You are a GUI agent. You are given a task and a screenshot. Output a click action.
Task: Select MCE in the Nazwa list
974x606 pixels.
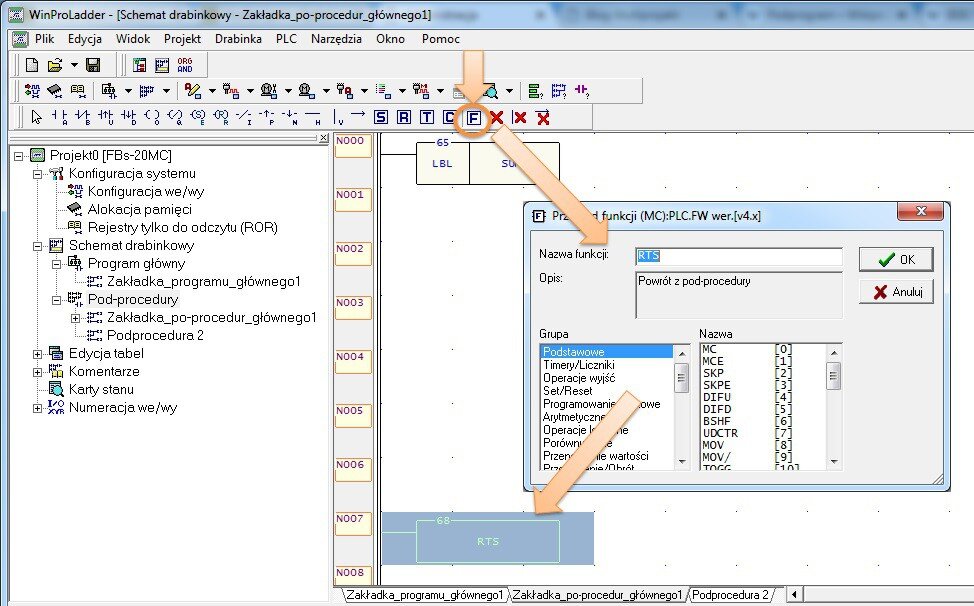pos(713,361)
